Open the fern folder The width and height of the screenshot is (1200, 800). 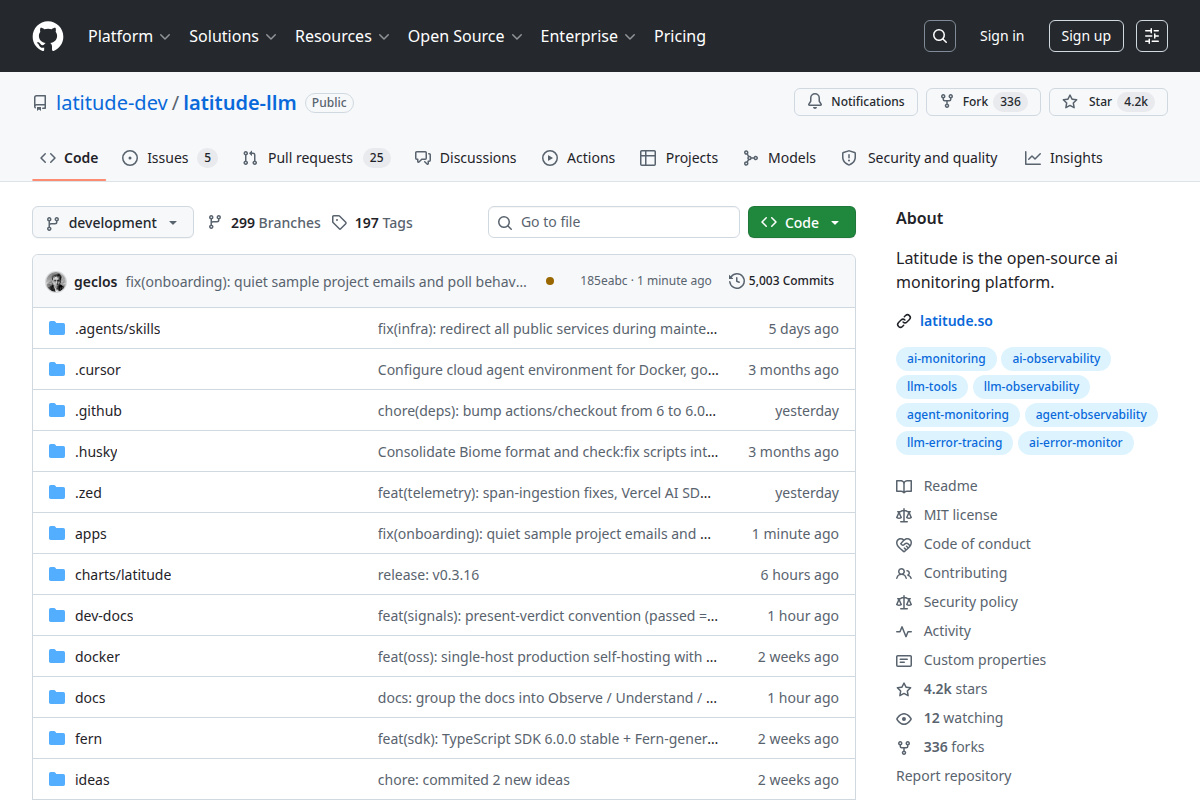pos(88,739)
